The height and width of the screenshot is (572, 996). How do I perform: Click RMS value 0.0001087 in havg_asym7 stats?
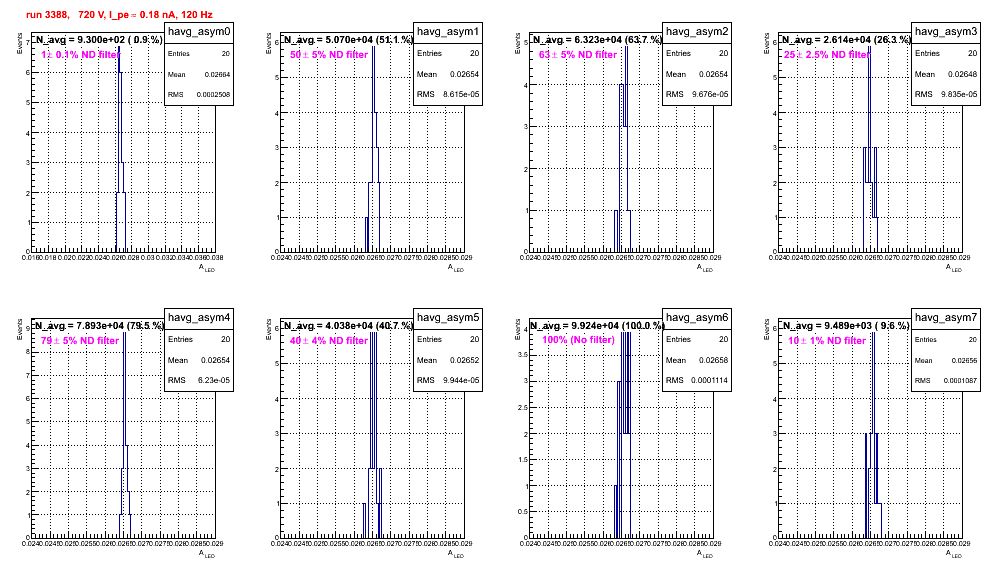pyautogui.click(x=960, y=381)
